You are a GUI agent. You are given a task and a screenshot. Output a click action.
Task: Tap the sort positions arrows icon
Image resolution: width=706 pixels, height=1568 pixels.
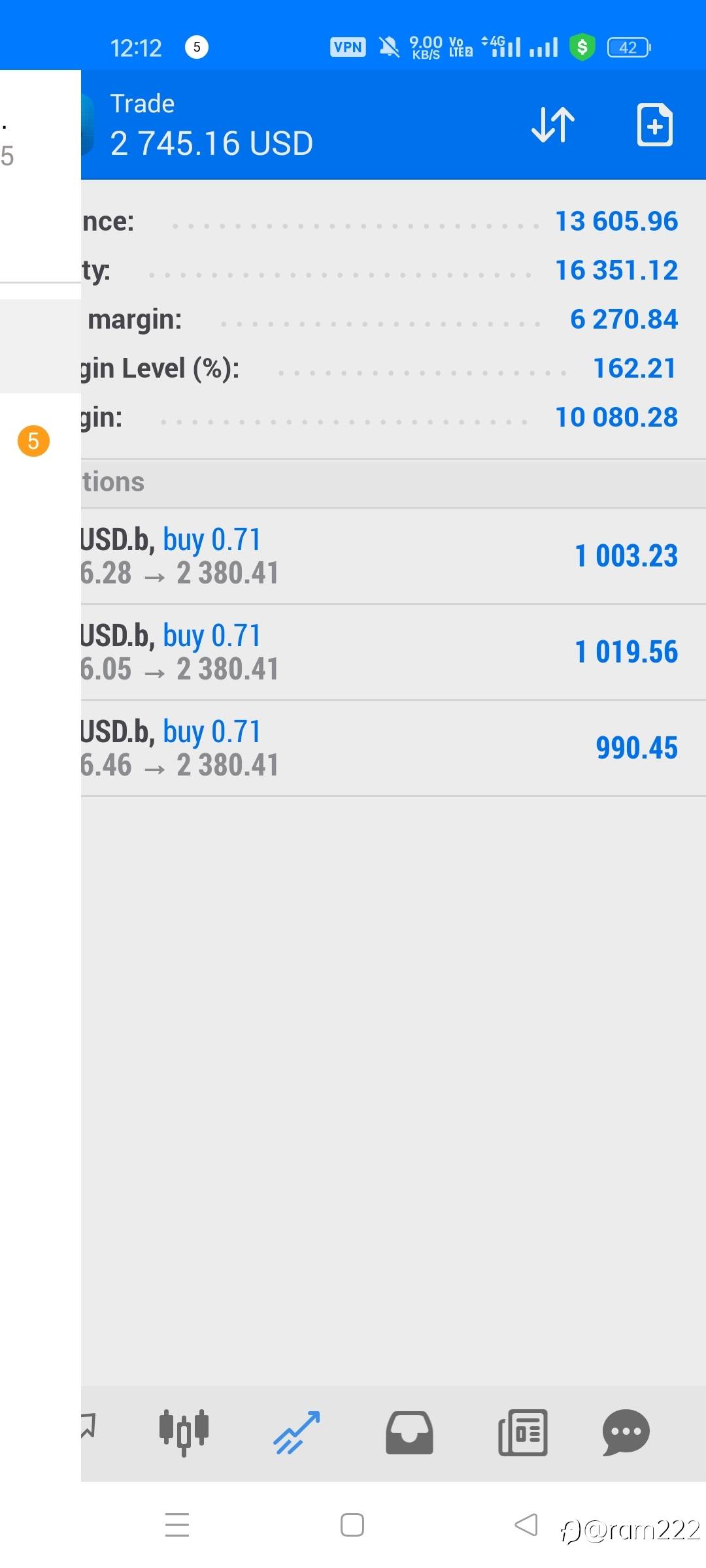coord(553,124)
